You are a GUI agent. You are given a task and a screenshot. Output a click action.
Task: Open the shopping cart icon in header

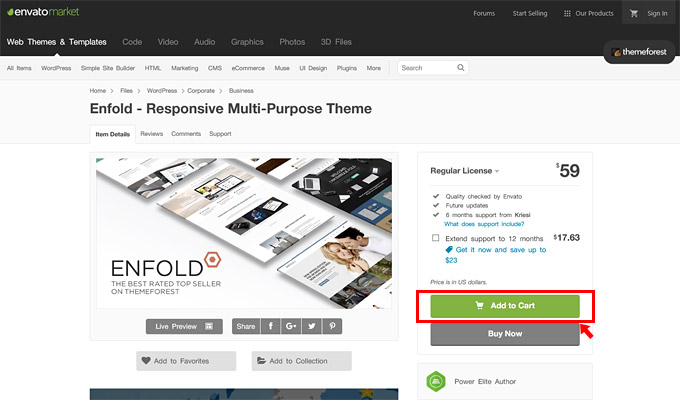tap(634, 13)
